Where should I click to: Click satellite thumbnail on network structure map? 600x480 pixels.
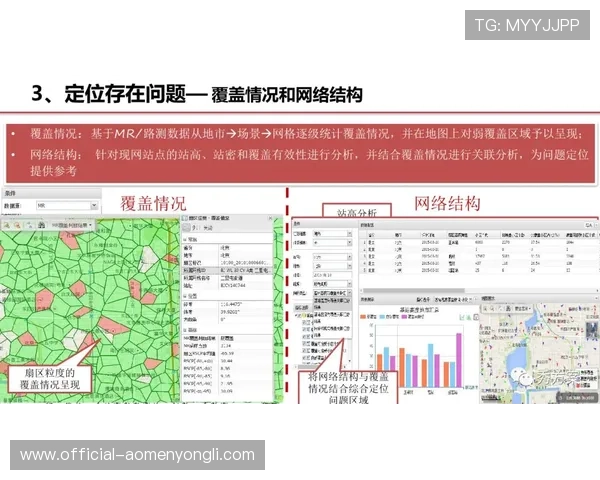click(592, 330)
